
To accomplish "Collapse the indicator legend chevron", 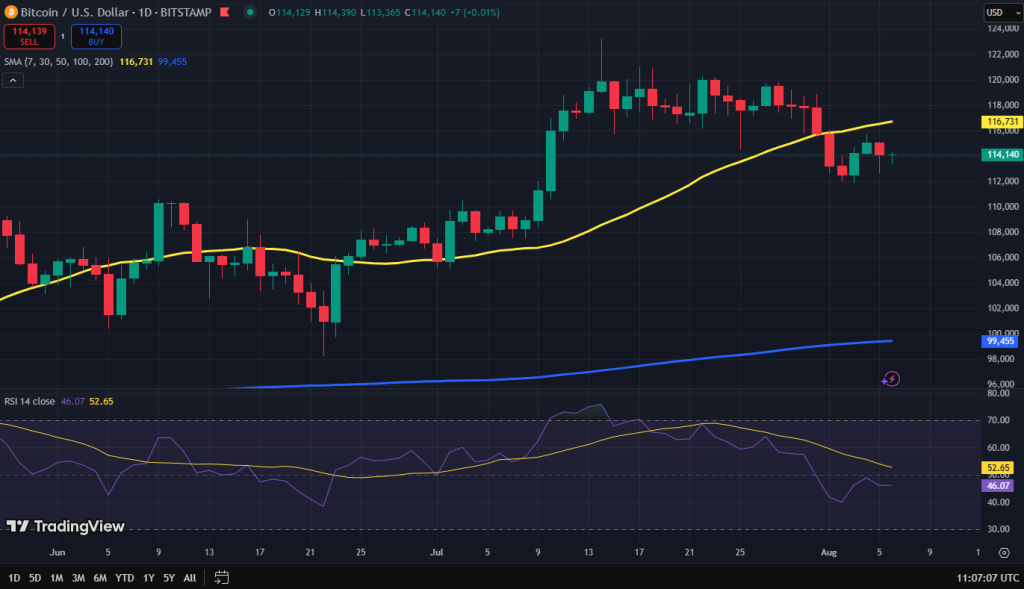I will [13, 80].
